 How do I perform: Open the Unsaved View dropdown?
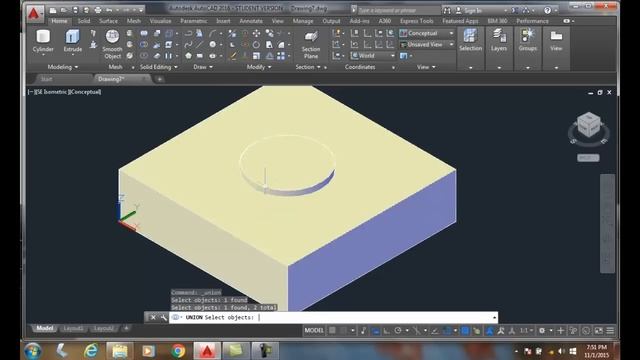[x=427, y=44]
